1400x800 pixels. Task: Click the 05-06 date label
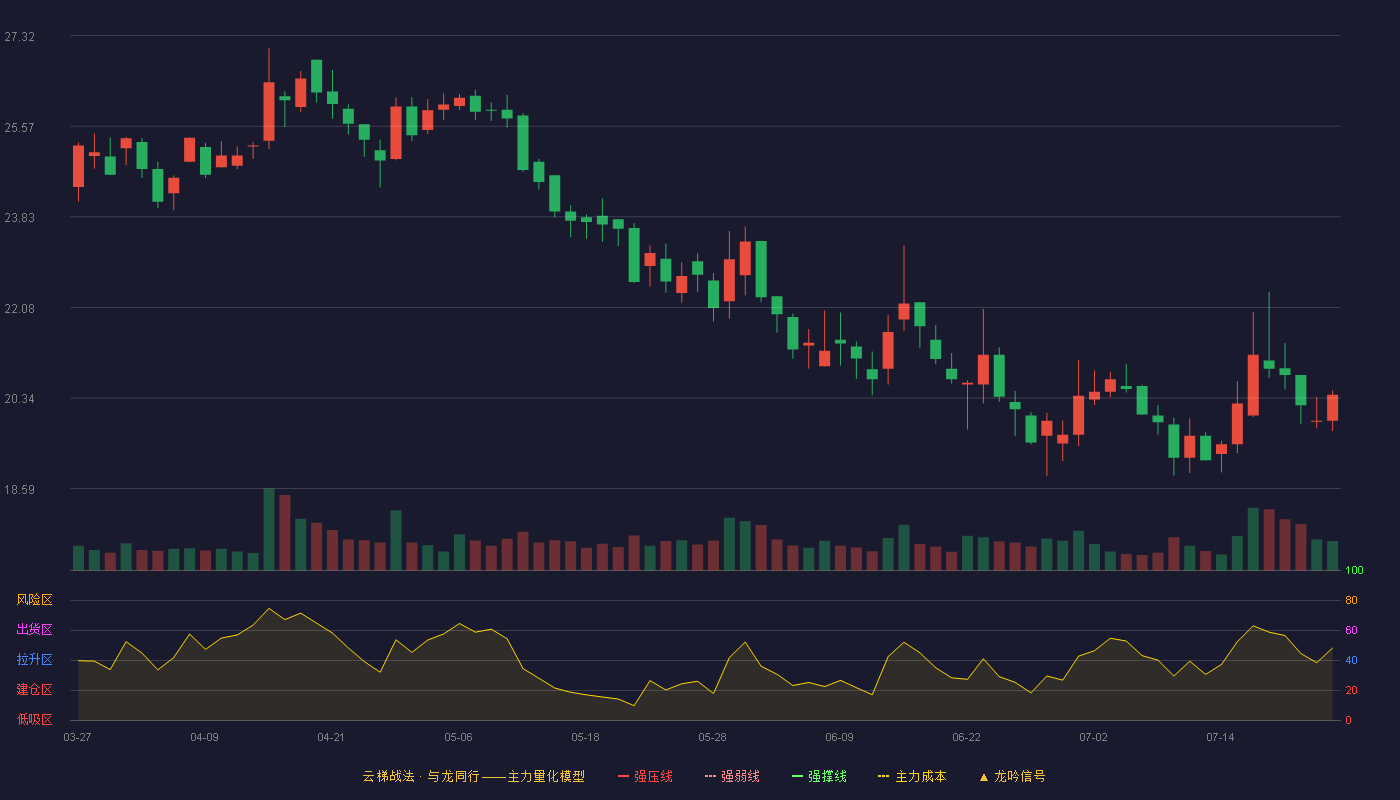point(458,737)
